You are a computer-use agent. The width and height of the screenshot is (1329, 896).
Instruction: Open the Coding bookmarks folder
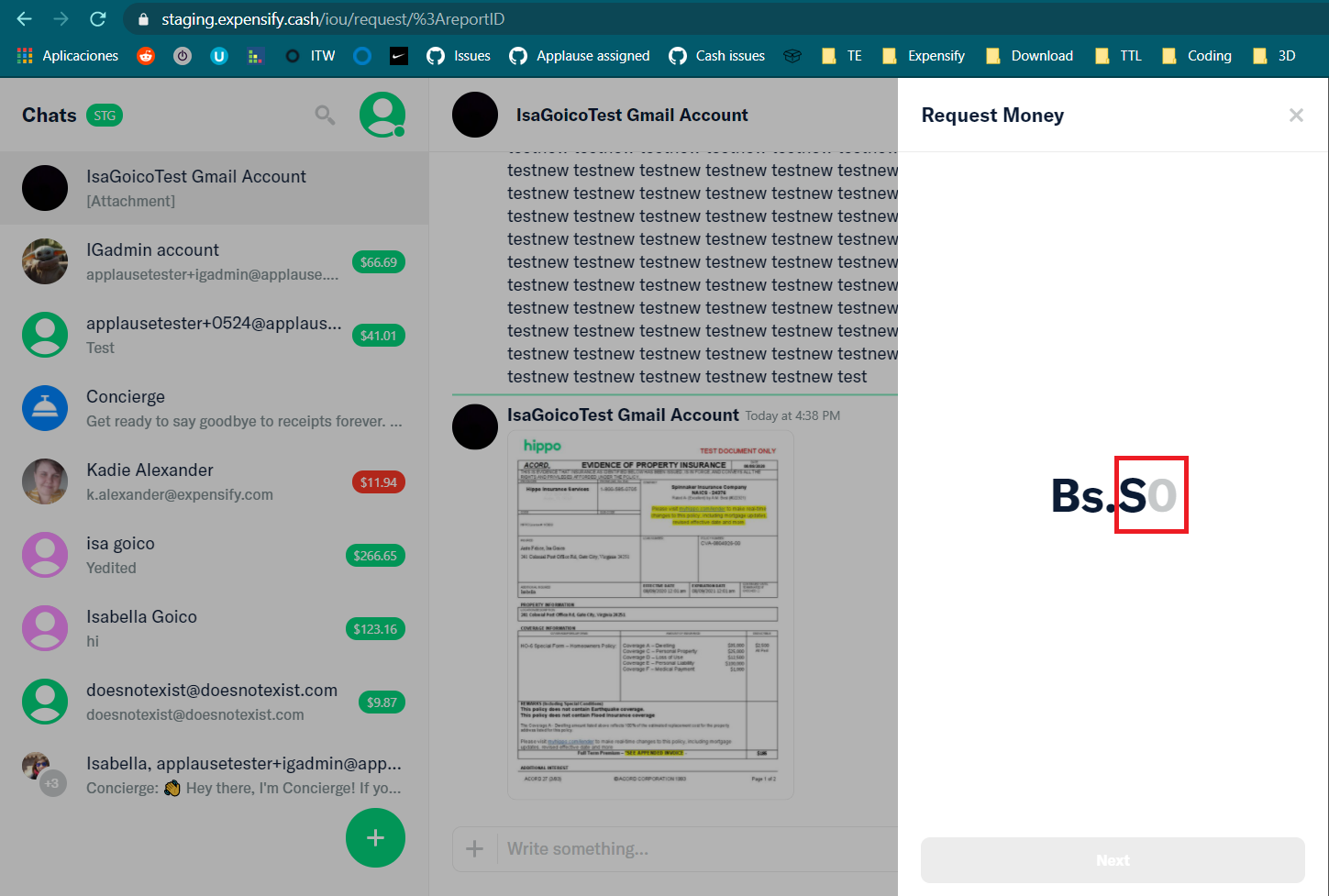click(x=1197, y=56)
